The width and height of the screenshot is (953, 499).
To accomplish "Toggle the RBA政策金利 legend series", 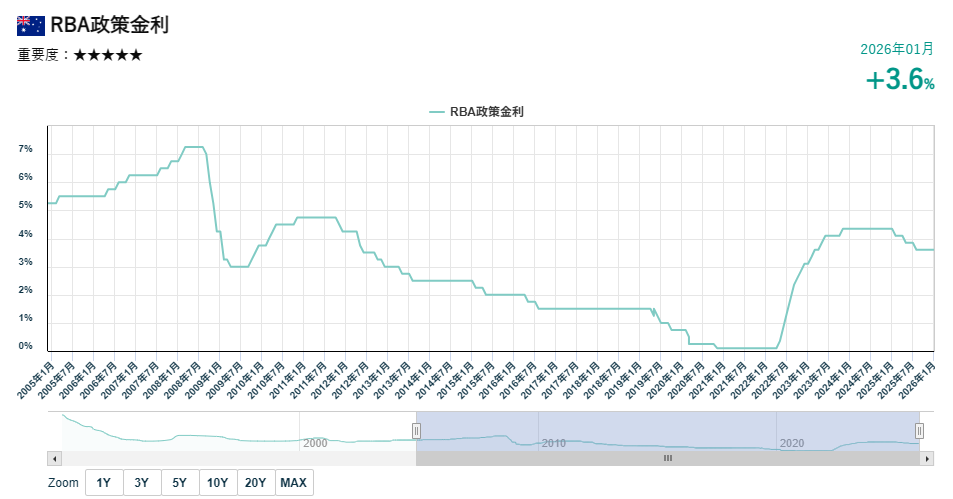I will [476, 112].
